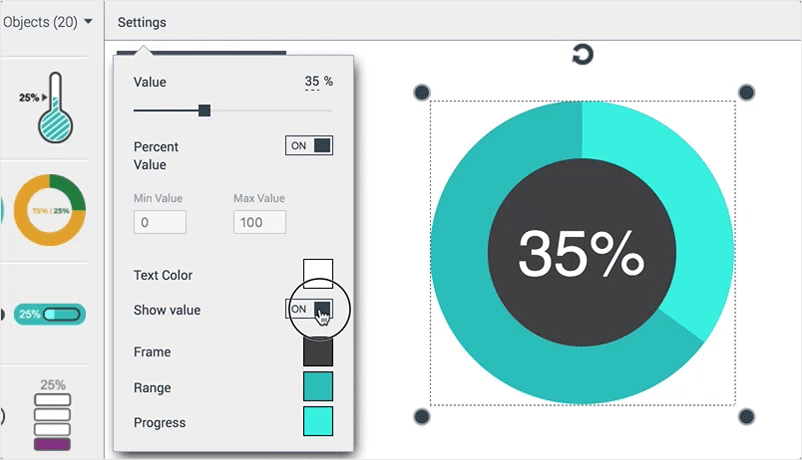
Task: Toggle the Percent Value switch
Action: click(309, 146)
